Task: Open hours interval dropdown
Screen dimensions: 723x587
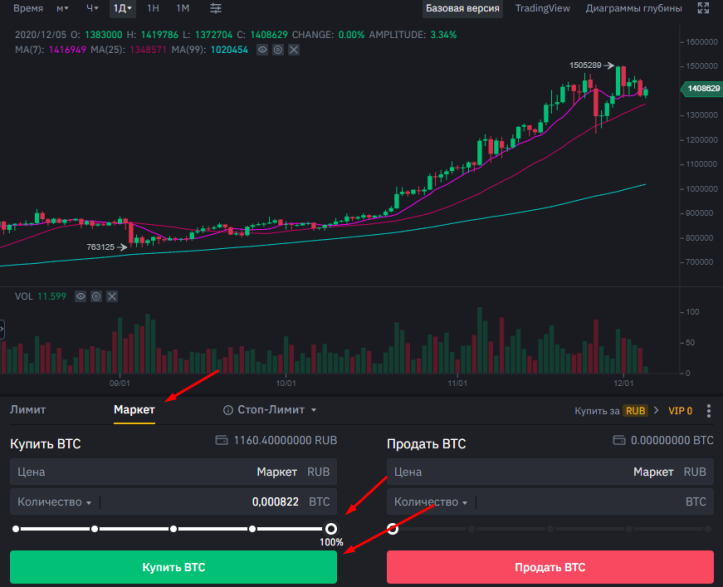Action: (92, 8)
